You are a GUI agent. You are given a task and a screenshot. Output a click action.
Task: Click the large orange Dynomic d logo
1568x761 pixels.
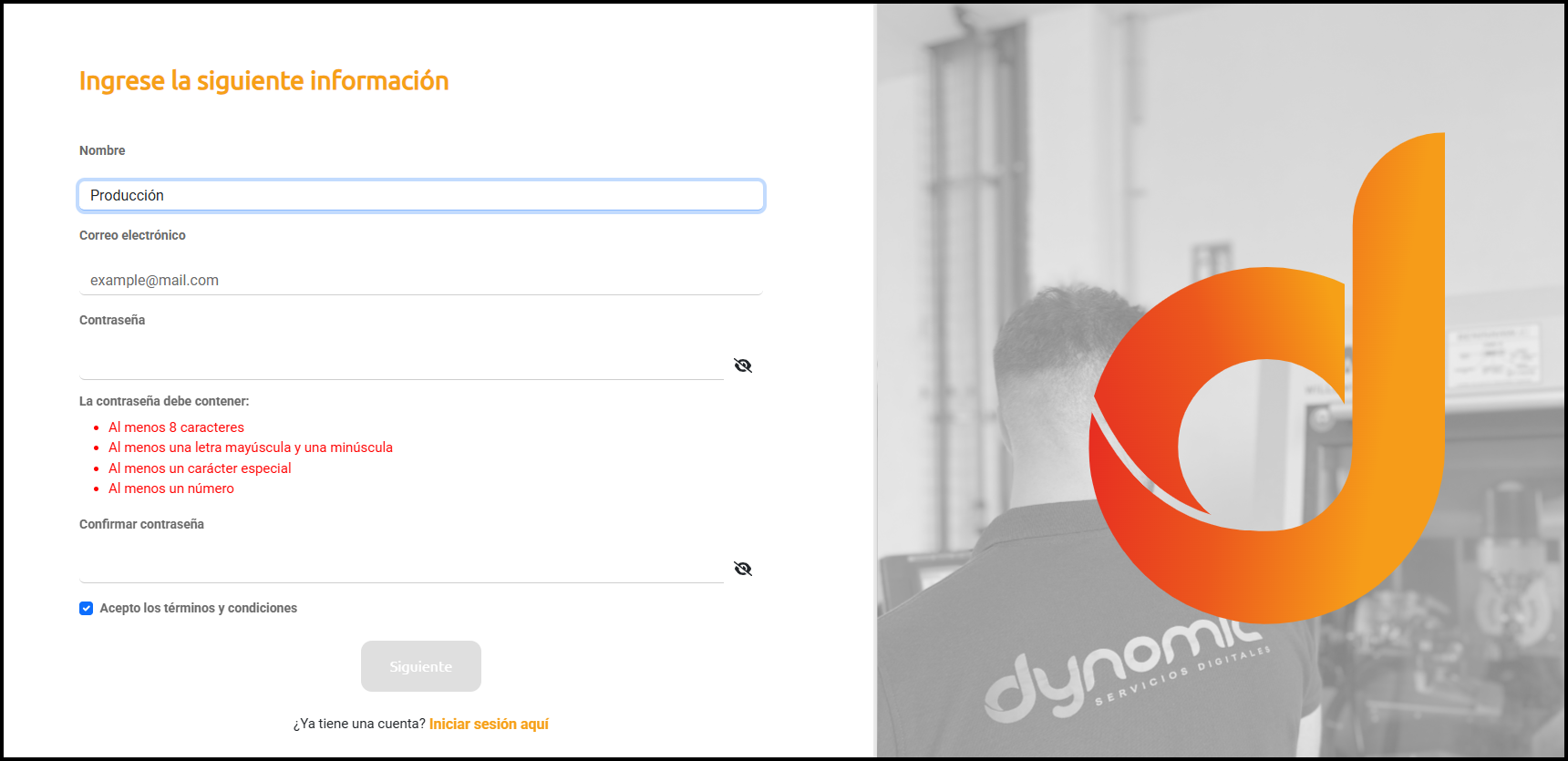pyautogui.click(x=1266, y=378)
